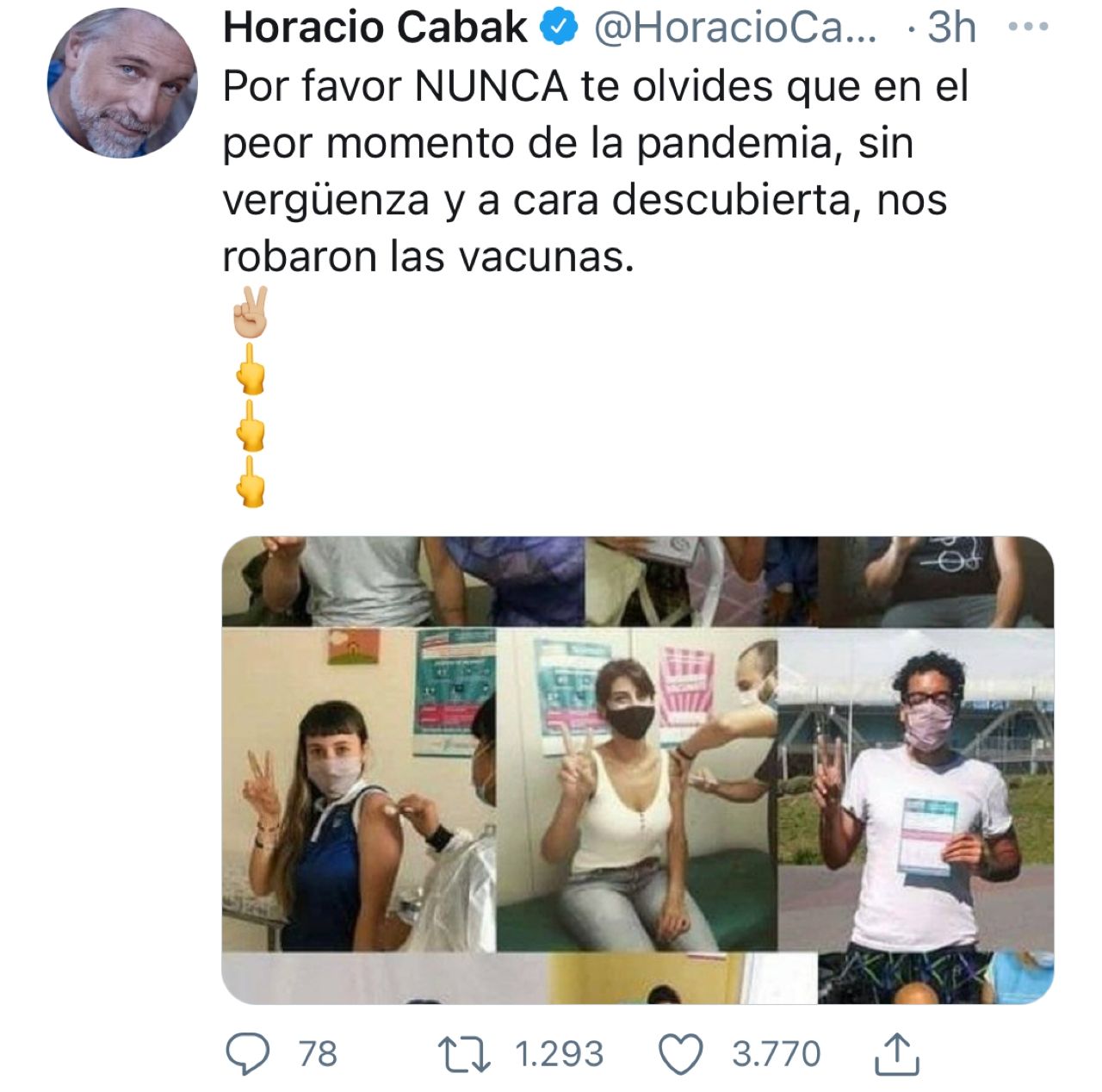Open the three-dot more options menu
Viewport: 1102px width, 1092px height.
click(1028, 27)
